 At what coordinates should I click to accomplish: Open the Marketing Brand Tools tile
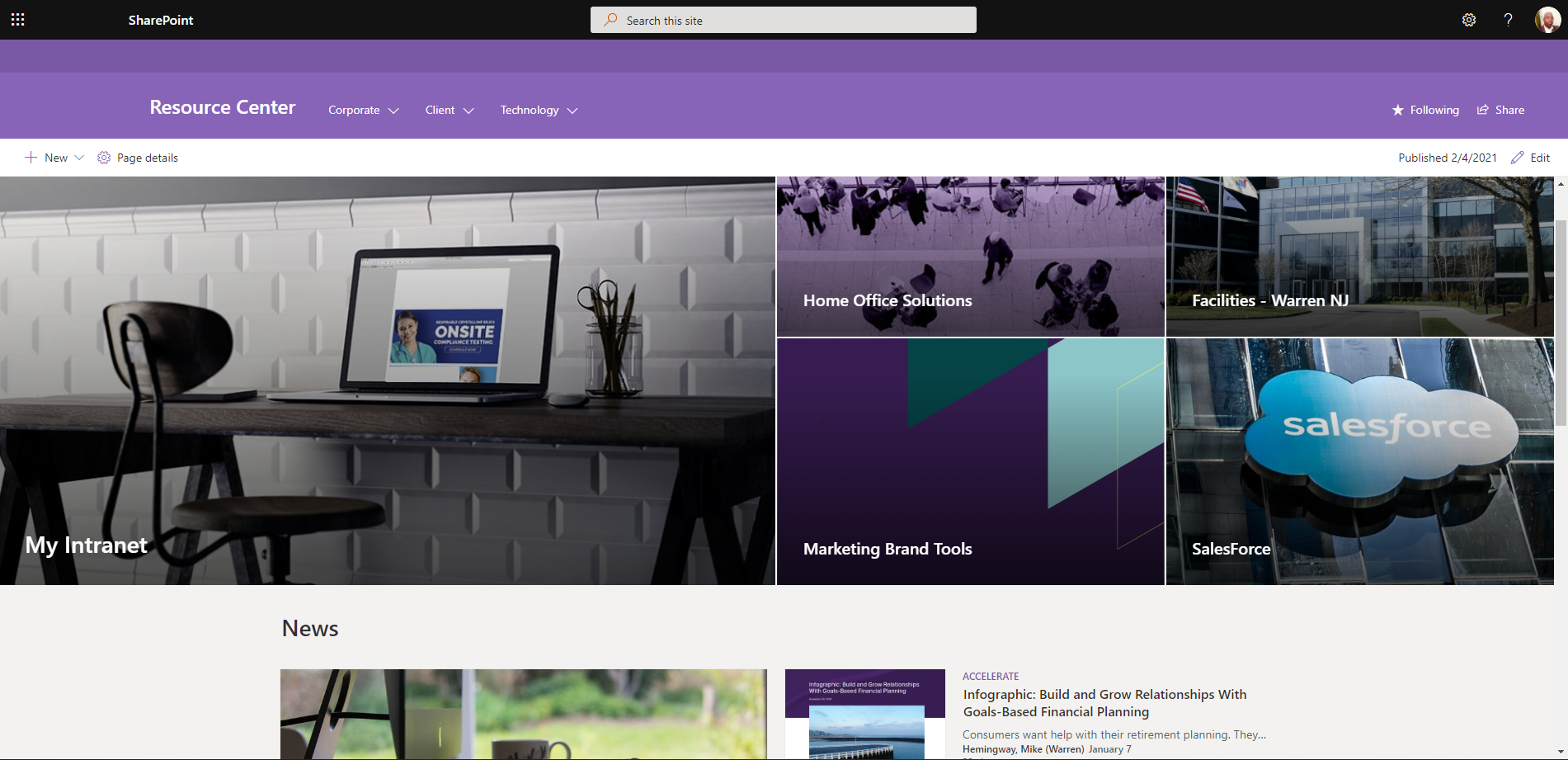tap(970, 462)
